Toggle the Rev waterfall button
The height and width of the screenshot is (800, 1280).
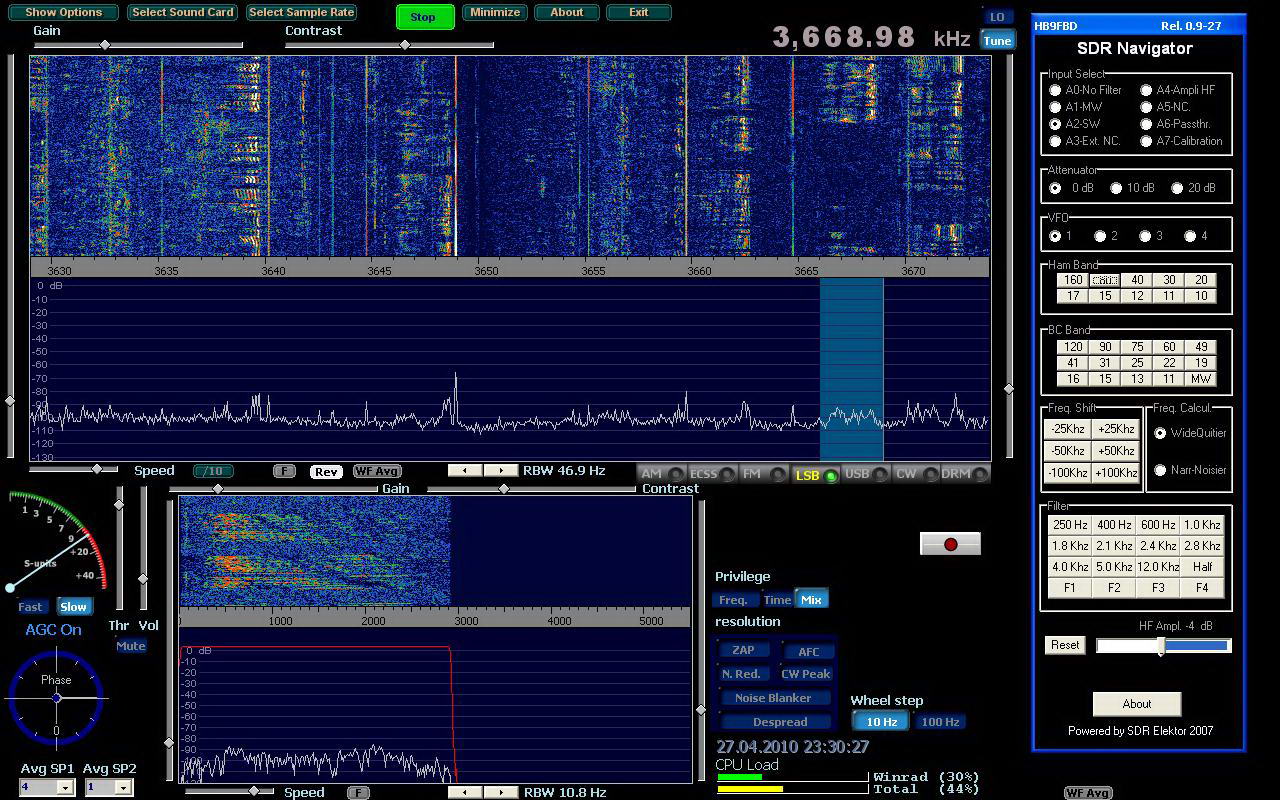pyautogui.click(x=326, y=472)
